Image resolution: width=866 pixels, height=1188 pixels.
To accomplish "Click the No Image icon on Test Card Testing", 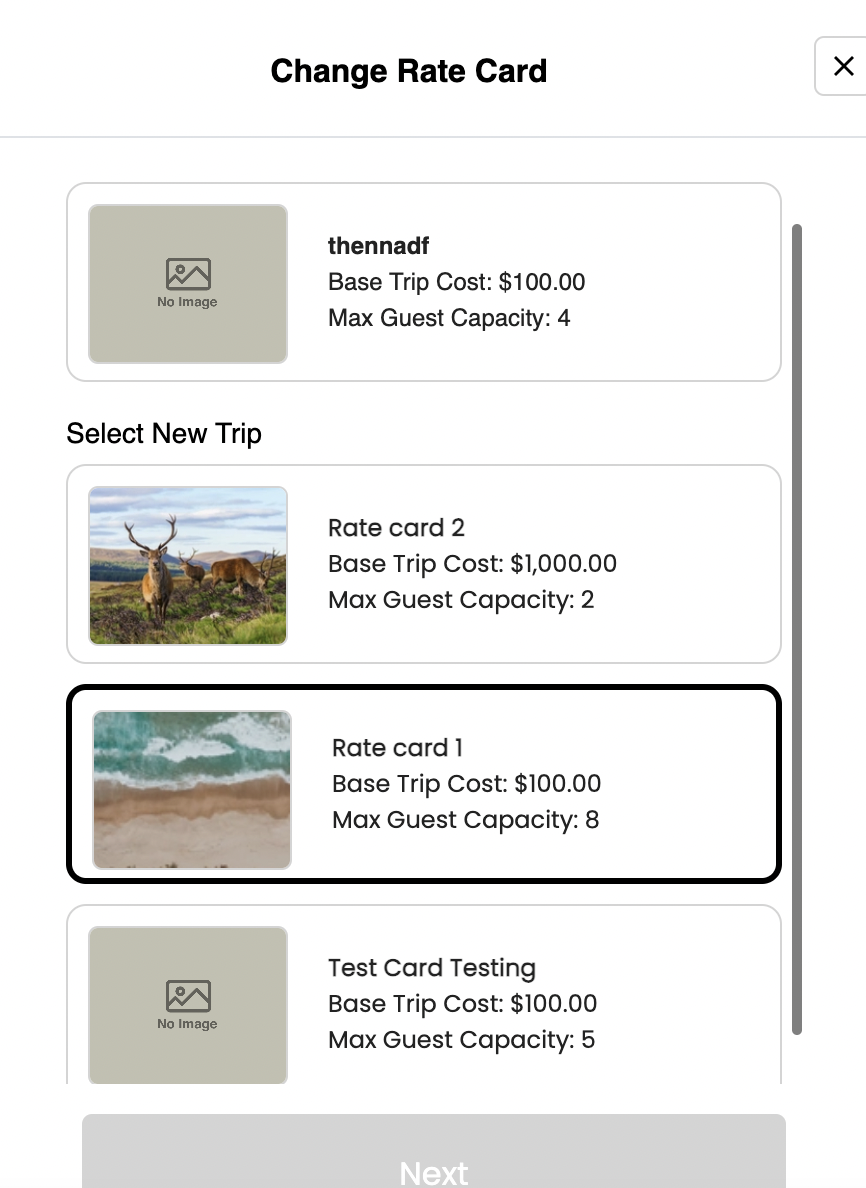I will click(188, 1004).
